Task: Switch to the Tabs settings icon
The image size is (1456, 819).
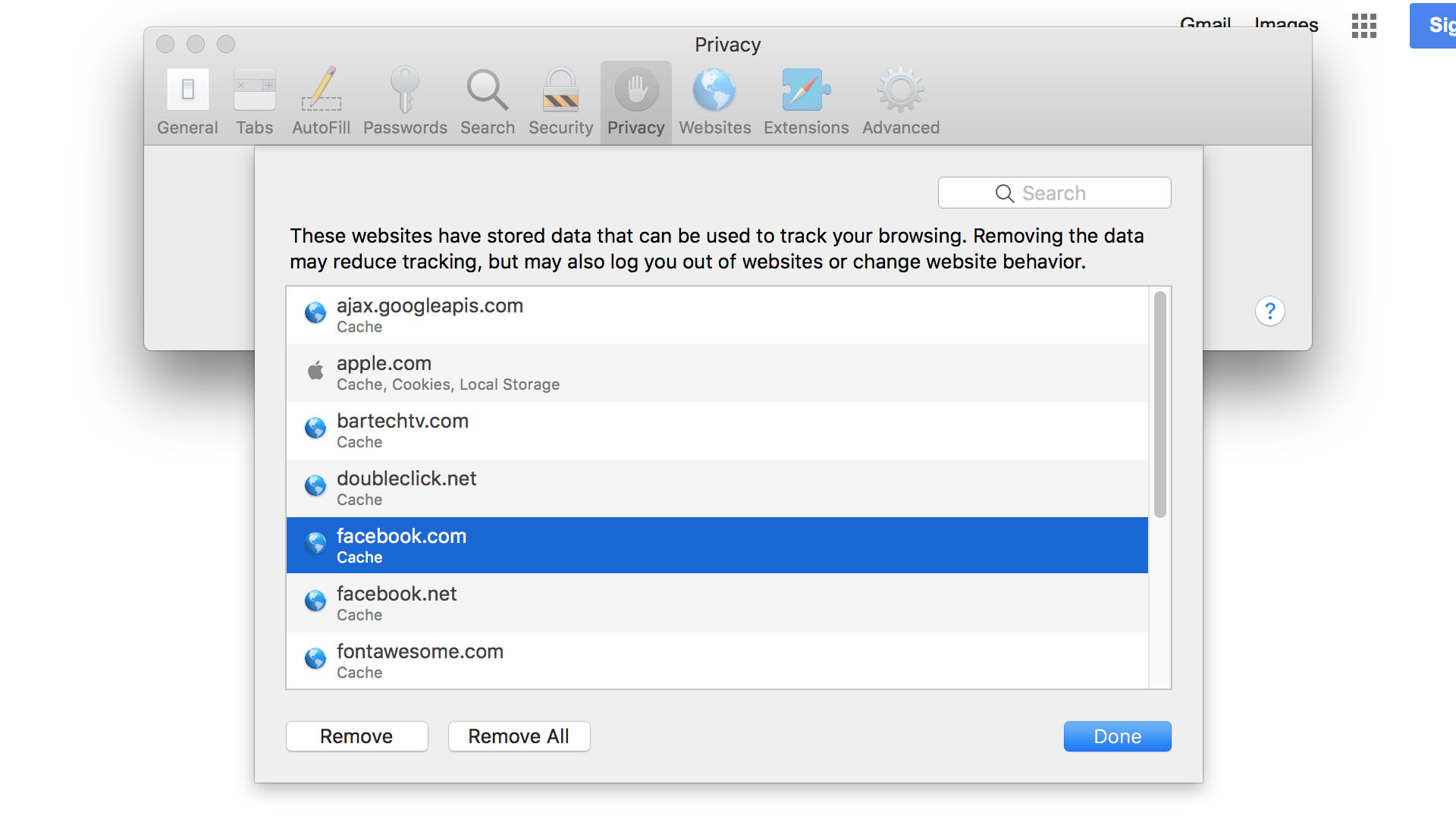Action: tap(254, 99)
